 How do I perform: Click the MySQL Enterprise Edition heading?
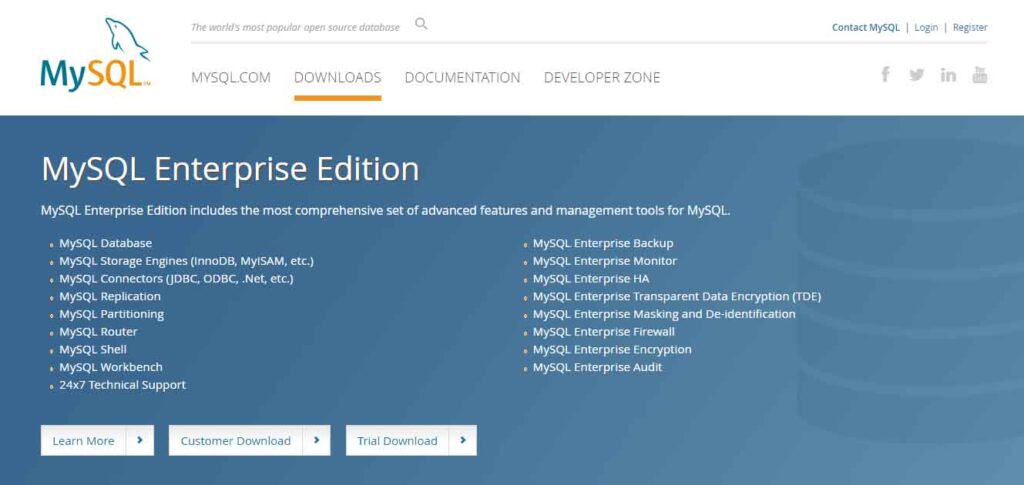230,169
